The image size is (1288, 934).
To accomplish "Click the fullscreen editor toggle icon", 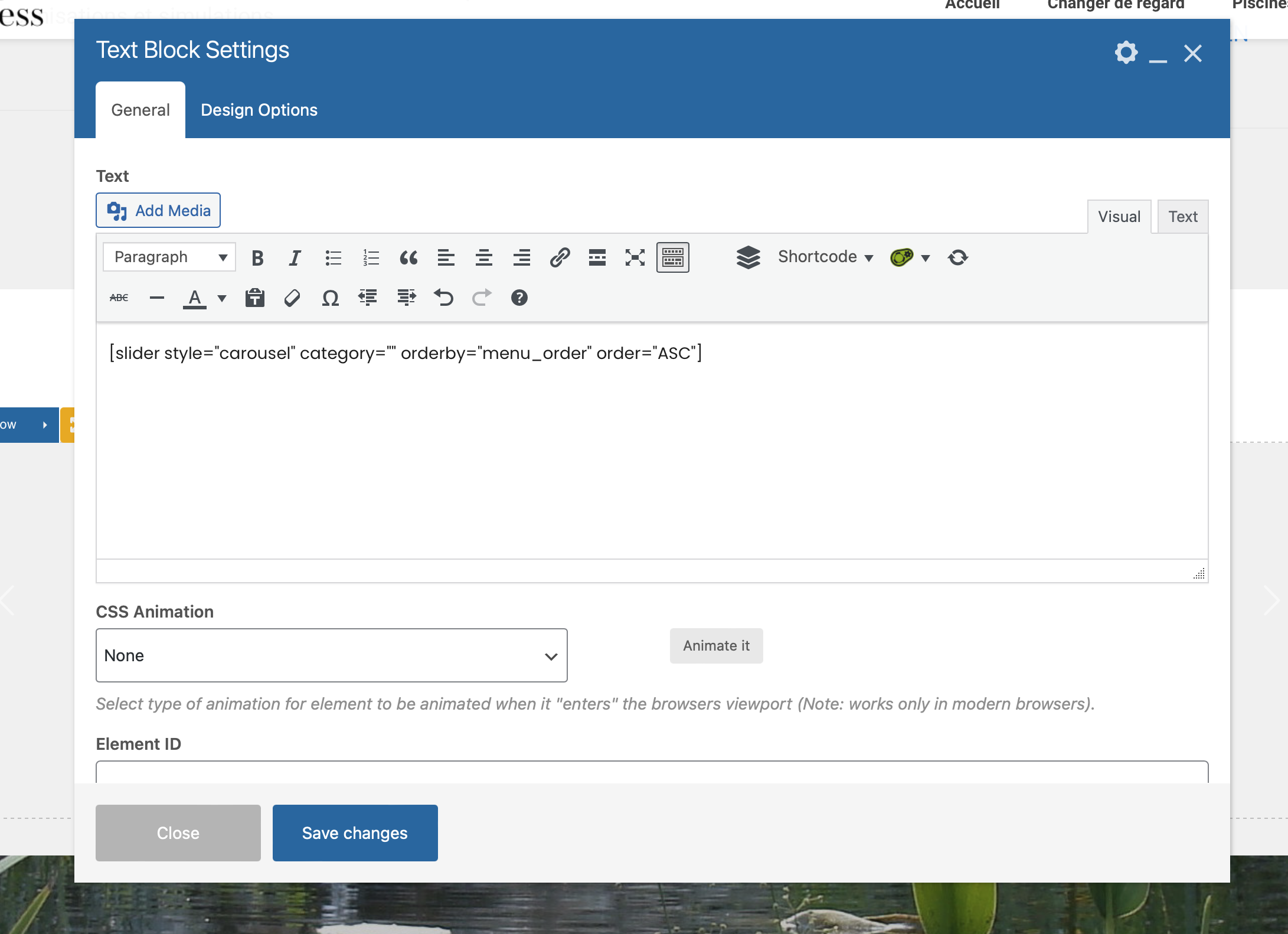I will [x=634, y=257].
